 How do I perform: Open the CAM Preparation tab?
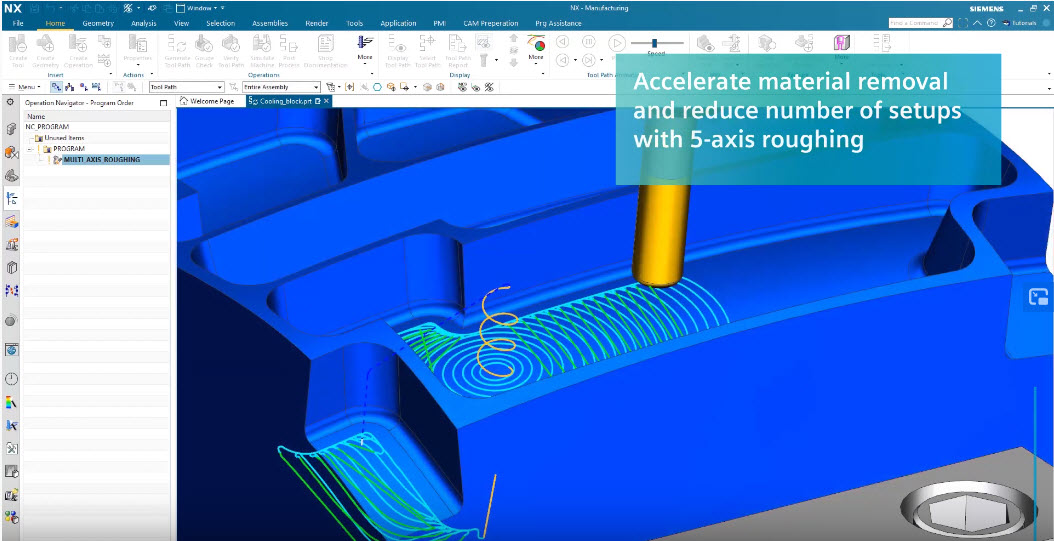coord(491,23)
